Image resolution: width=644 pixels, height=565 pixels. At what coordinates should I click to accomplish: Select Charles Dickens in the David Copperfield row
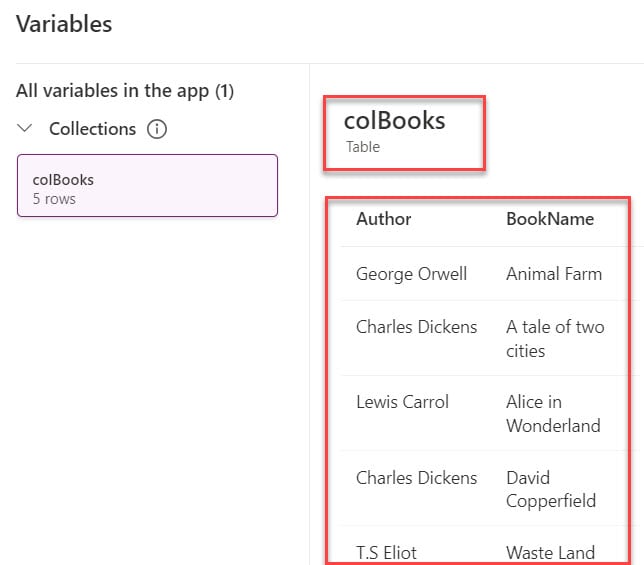pyautogui.click(x=416, y=478)
